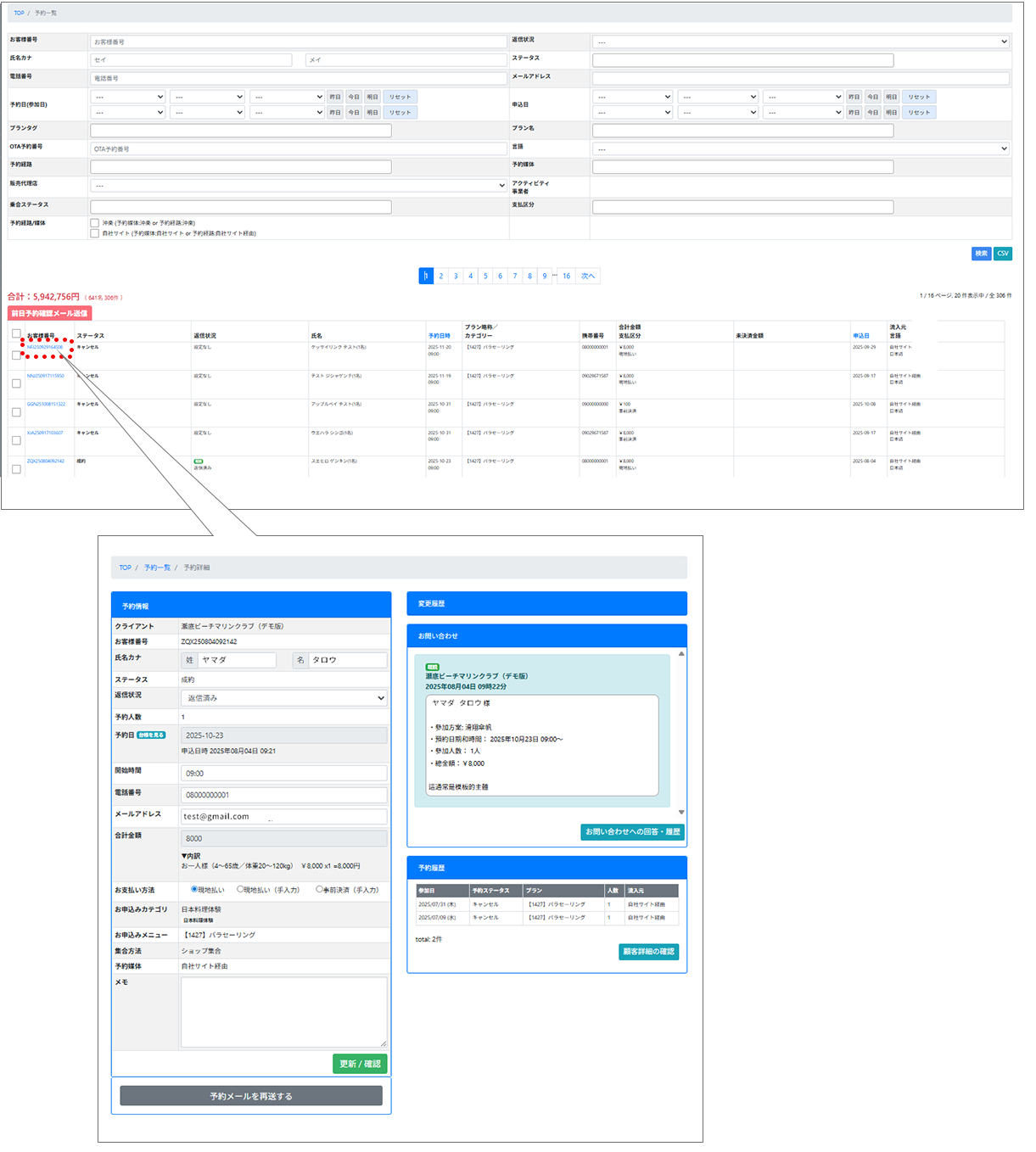Sort by the 予約日時 column header
This screenshot has height=1152, width=1036.
coord(439,336)
